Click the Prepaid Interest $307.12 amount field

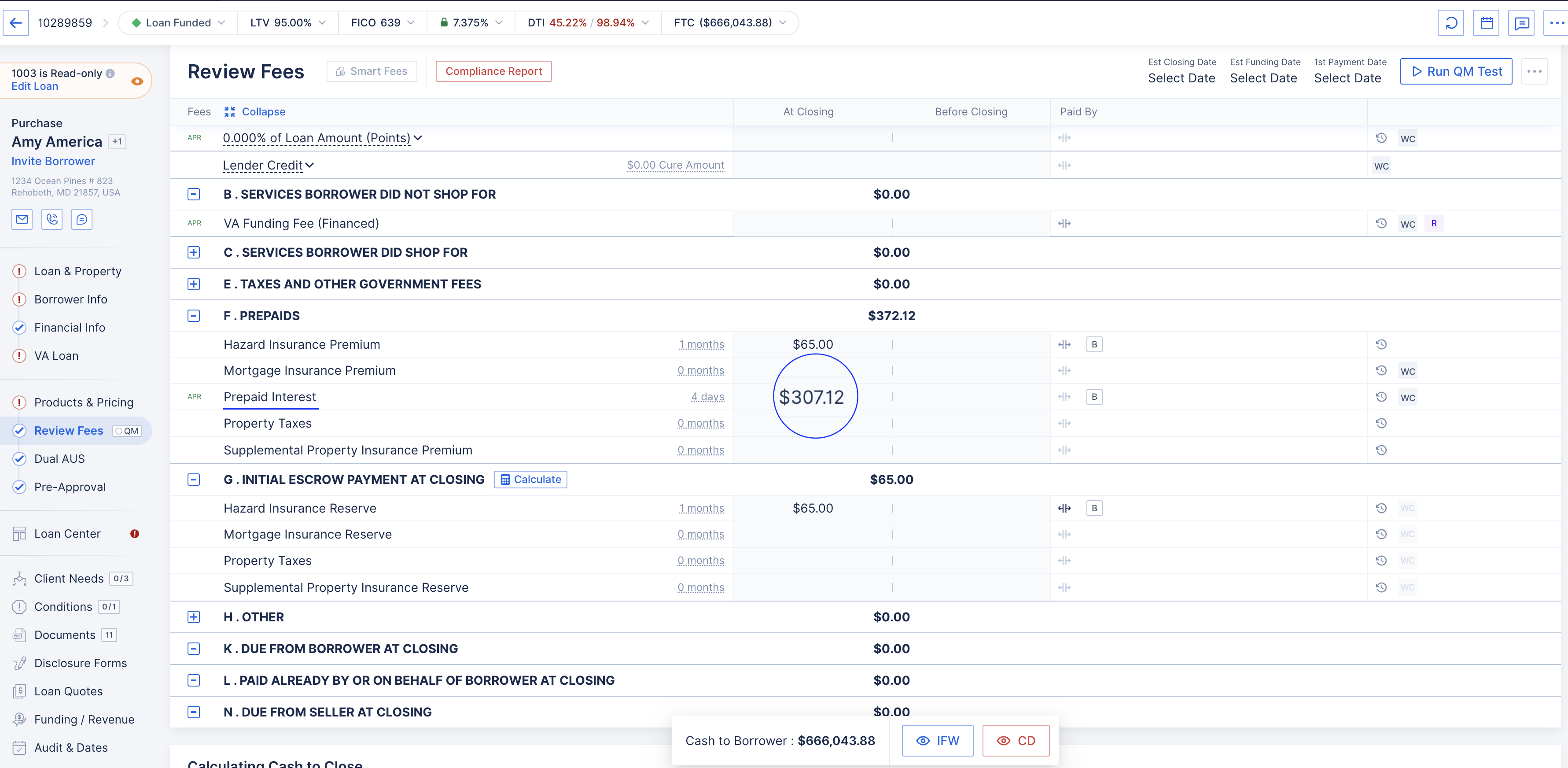(812, 397)
